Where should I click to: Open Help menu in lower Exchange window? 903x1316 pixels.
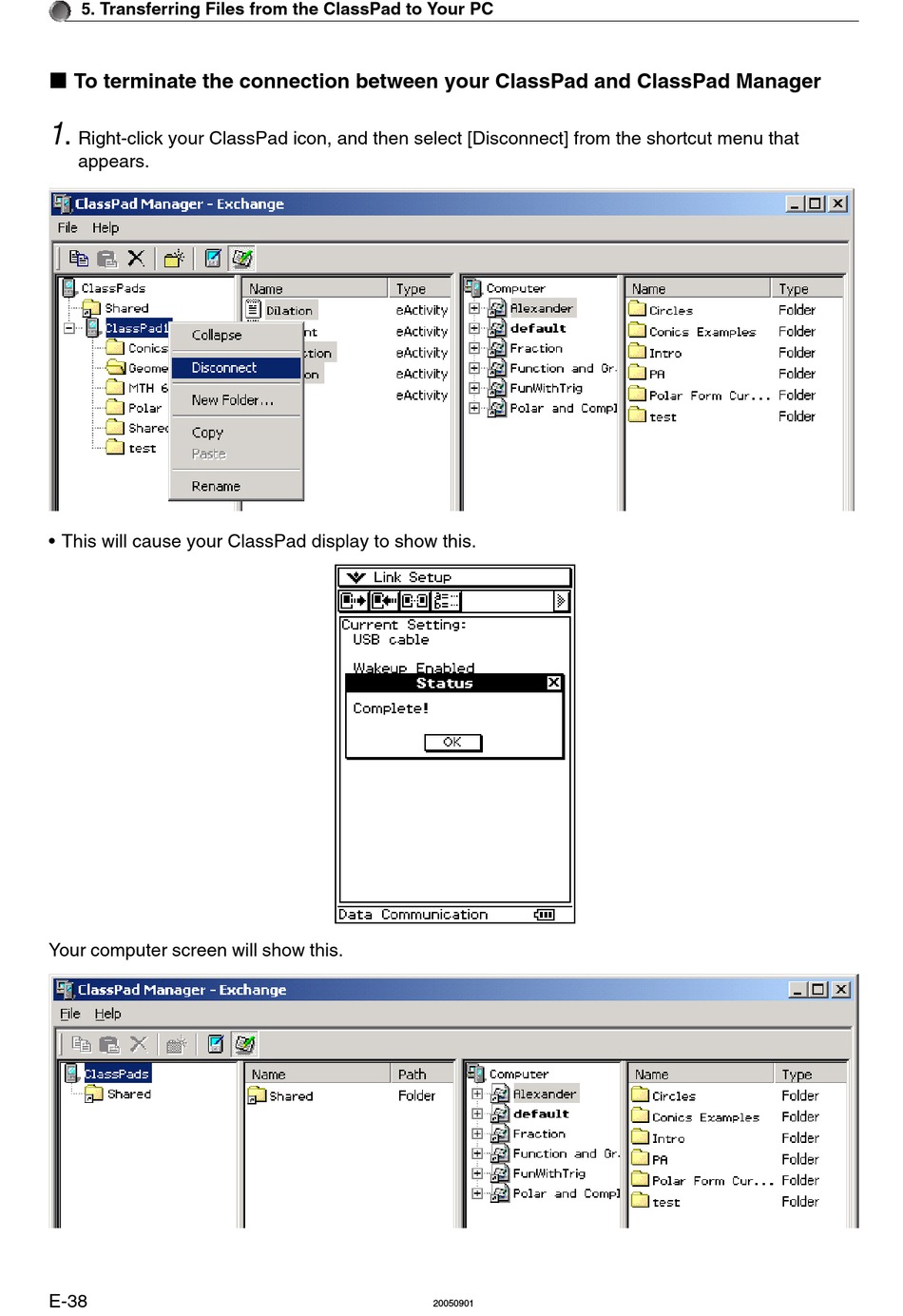108,1014
